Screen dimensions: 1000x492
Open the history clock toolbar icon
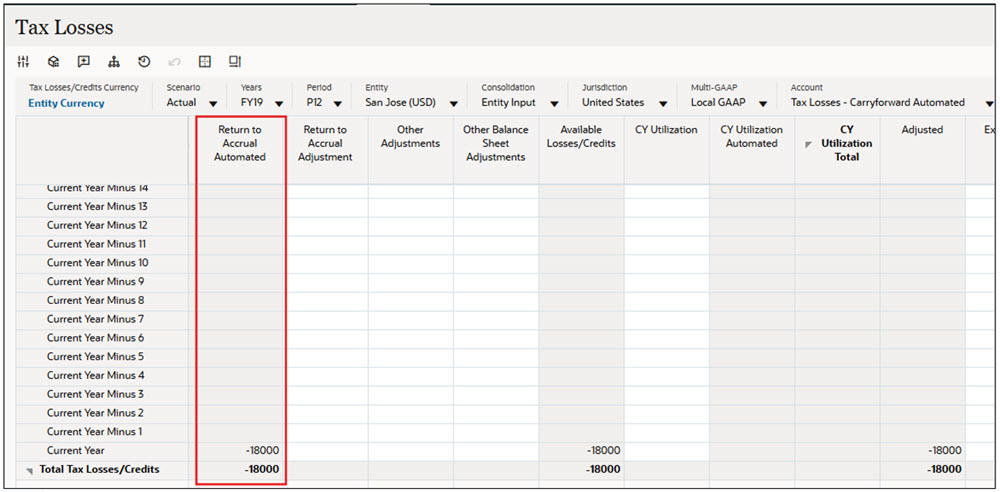[144, 62]
